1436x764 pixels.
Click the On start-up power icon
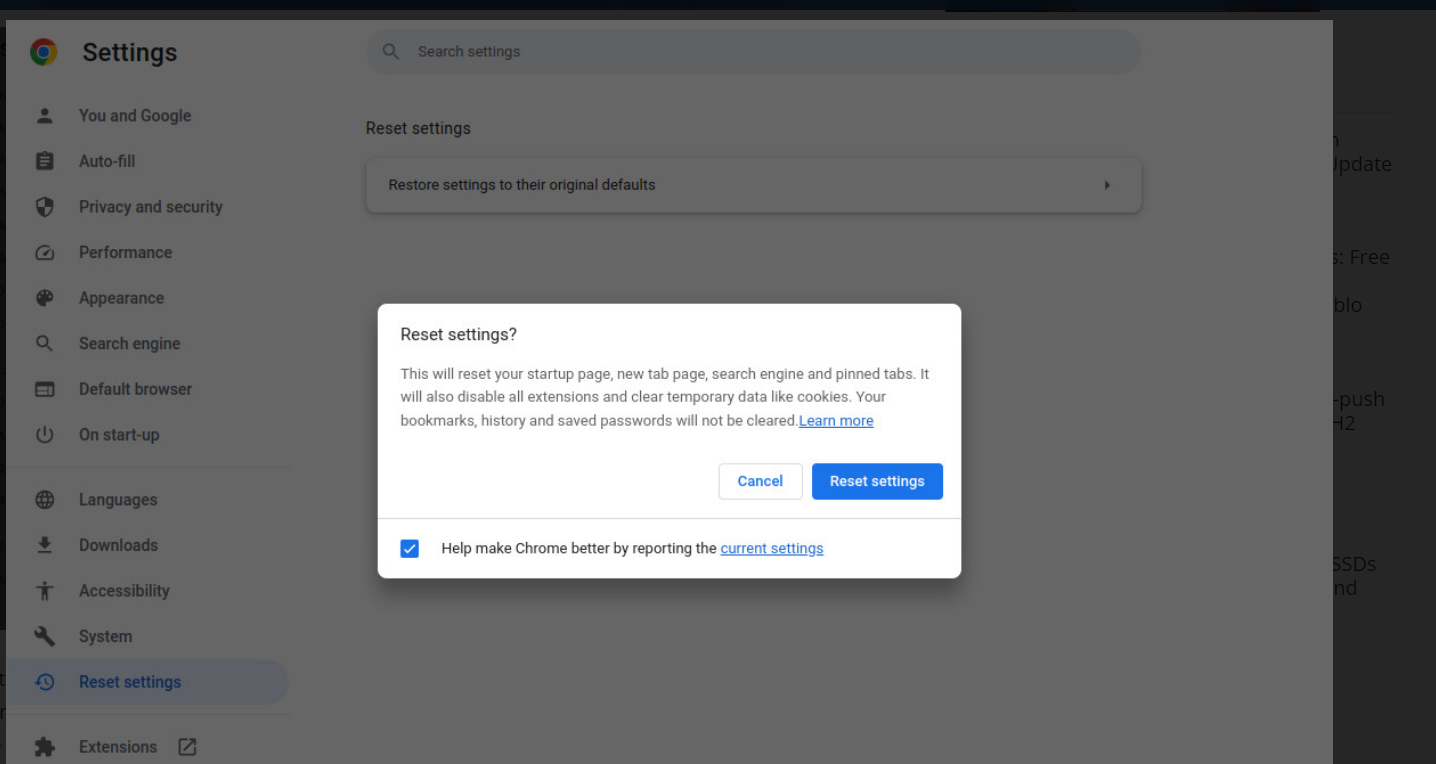pyautogui.click(x=44, y=435)
